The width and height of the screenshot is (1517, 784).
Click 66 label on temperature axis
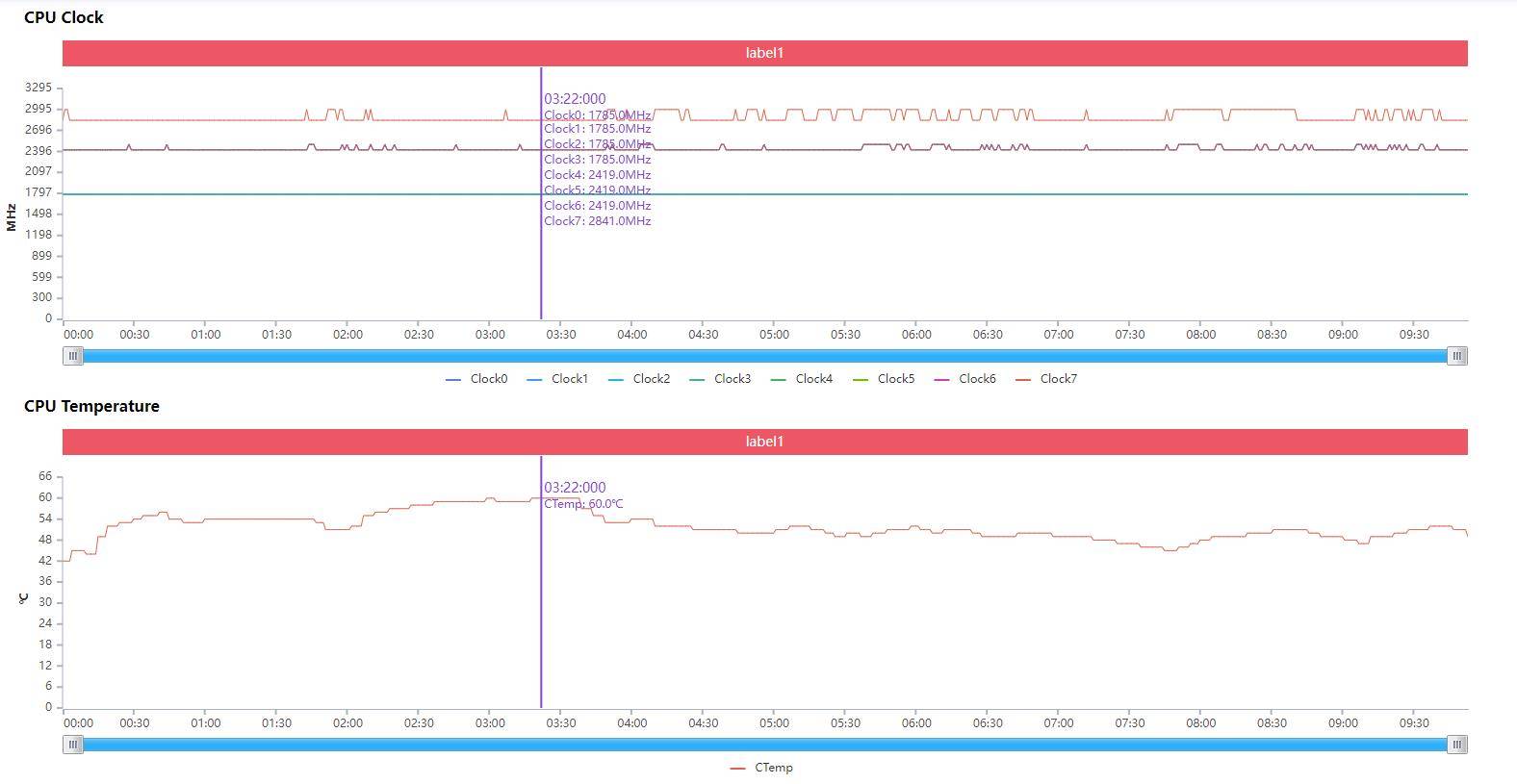(45, 476)
